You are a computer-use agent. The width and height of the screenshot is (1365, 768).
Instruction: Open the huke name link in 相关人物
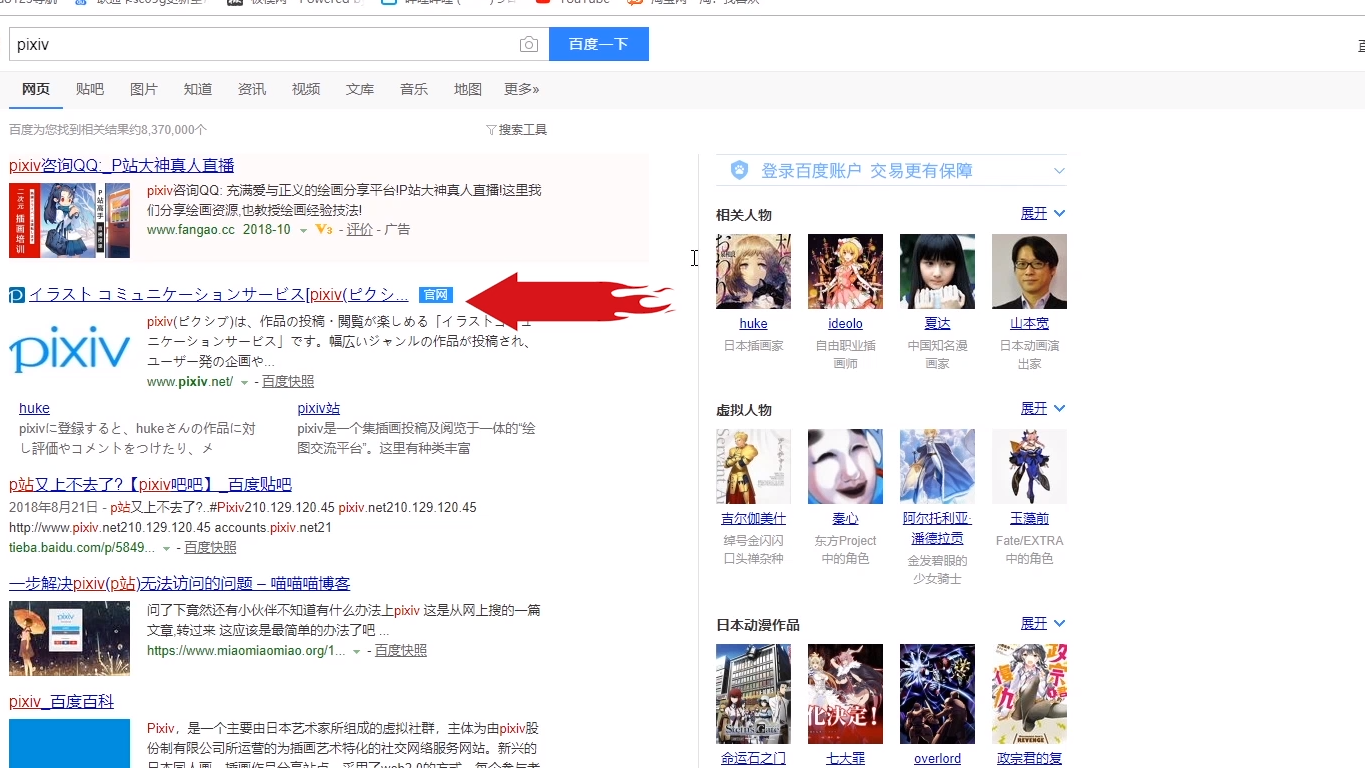753,324
